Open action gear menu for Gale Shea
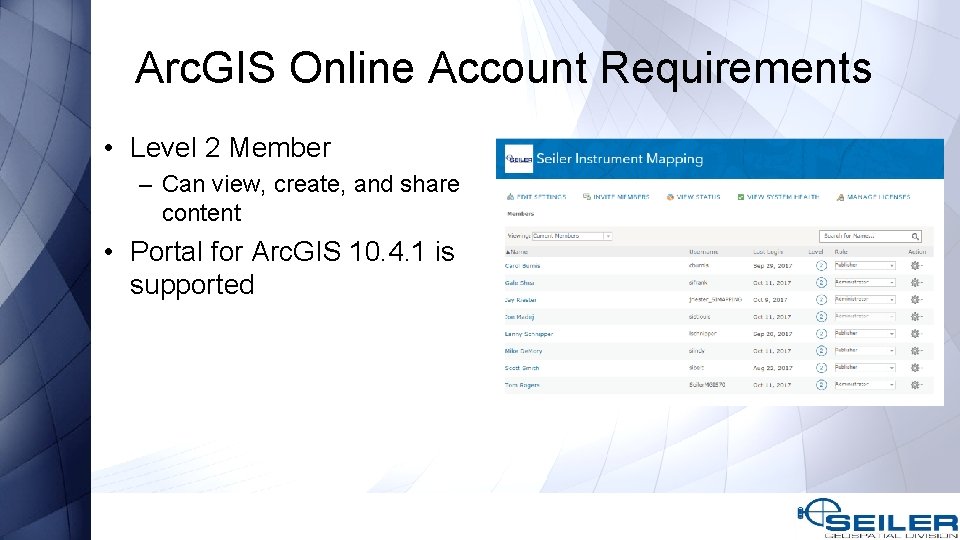 tap(916, 283)
